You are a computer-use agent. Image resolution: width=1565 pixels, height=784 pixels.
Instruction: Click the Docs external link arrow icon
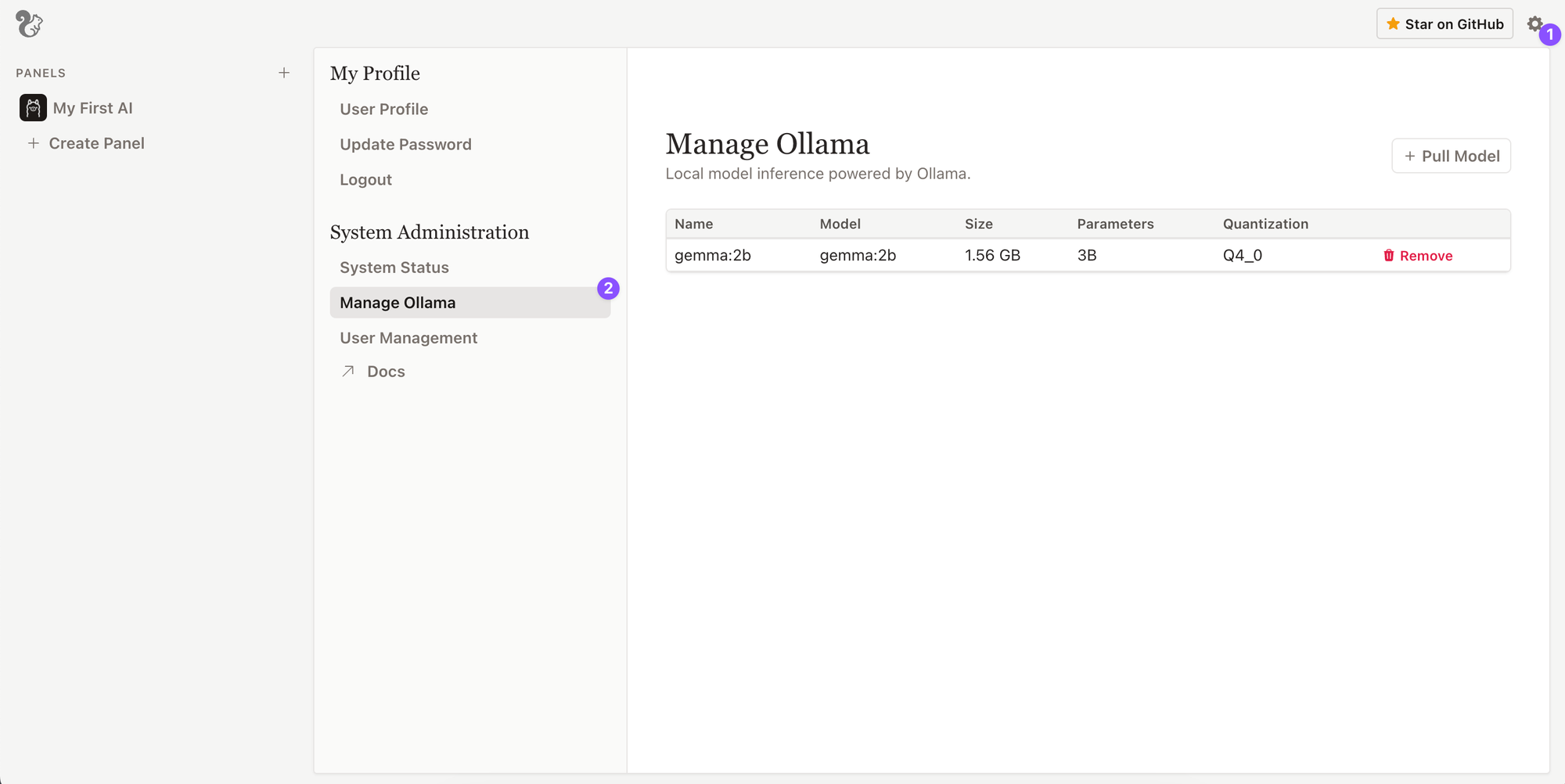(x=348, y=372)
